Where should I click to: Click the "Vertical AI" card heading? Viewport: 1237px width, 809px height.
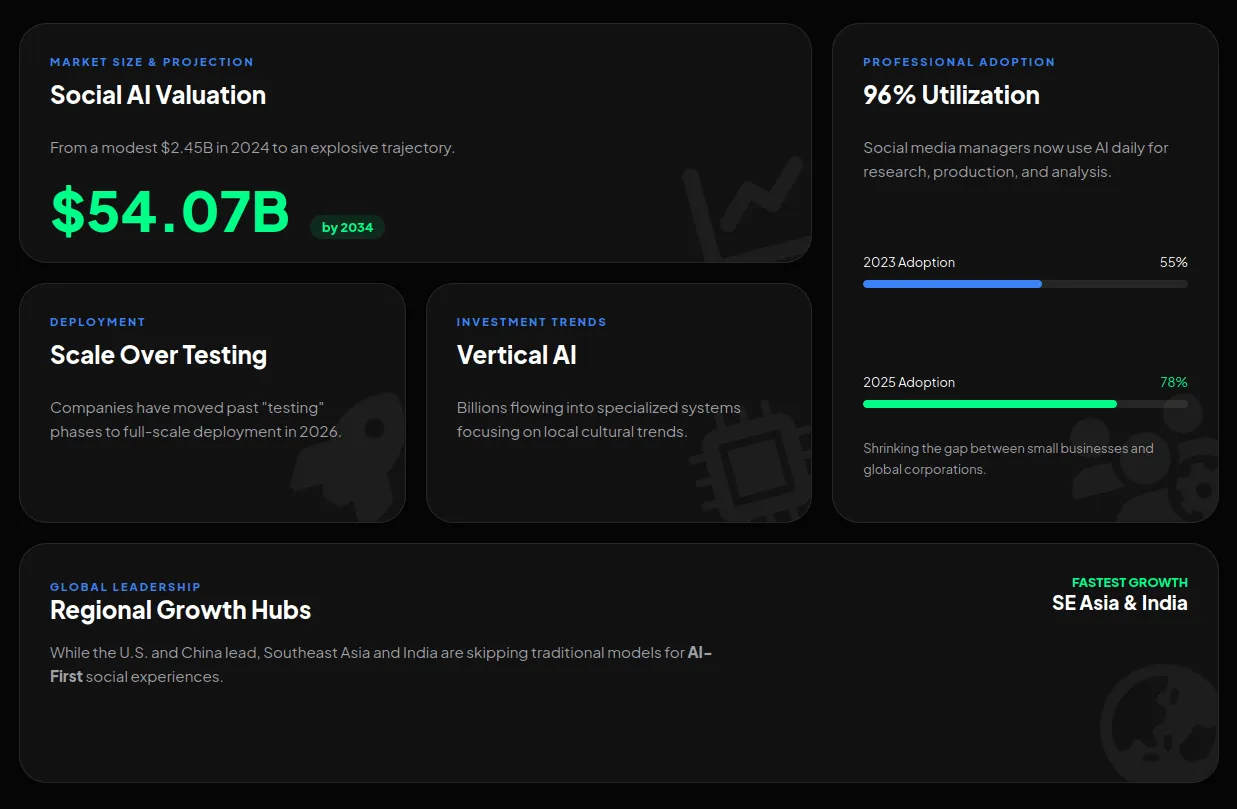pyautogui.click(x=516, y=355)
